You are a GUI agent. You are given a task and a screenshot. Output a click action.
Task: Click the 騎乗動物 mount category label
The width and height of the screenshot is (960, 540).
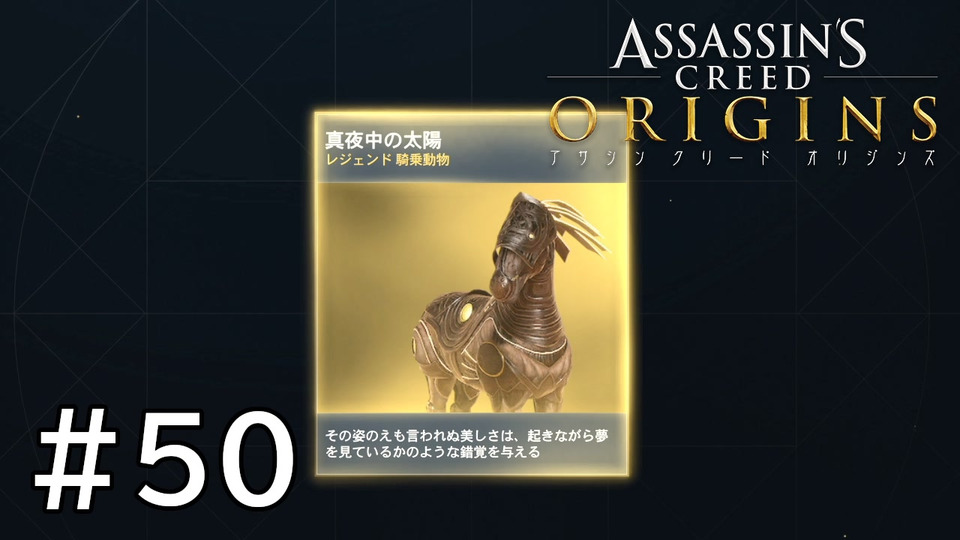tap(422, 160)
